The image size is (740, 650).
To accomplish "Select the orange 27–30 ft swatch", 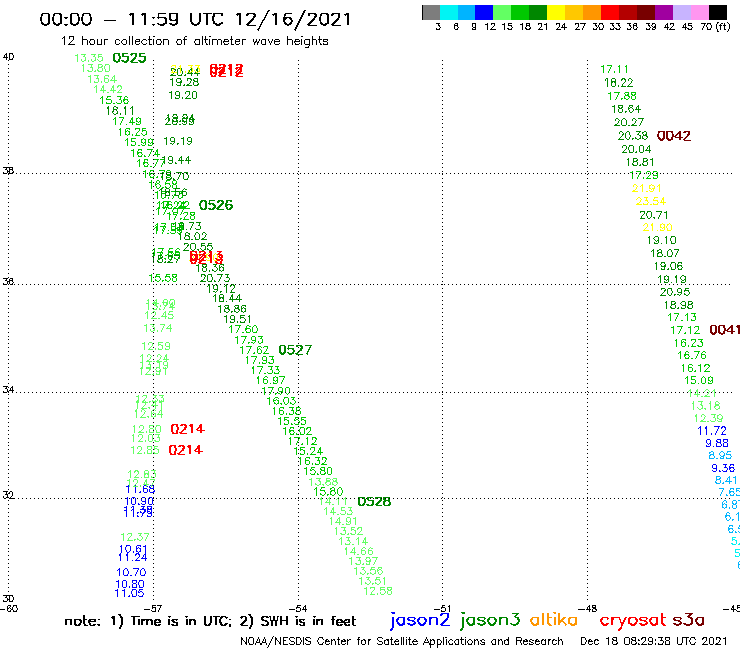I will [x=592, y=12].
